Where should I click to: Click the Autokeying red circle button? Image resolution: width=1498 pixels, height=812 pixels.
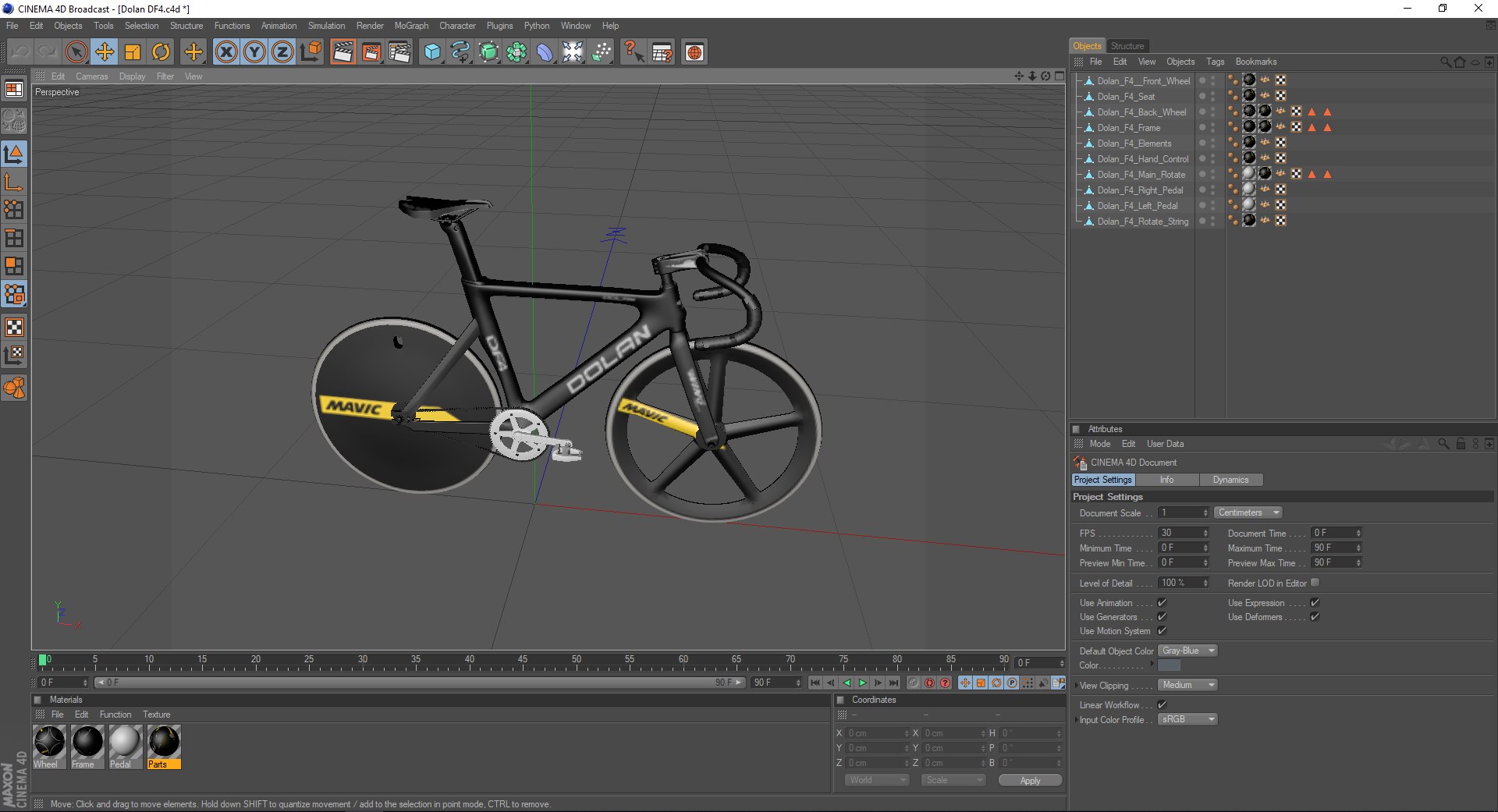pyautogui.click(x=929, y=683)
